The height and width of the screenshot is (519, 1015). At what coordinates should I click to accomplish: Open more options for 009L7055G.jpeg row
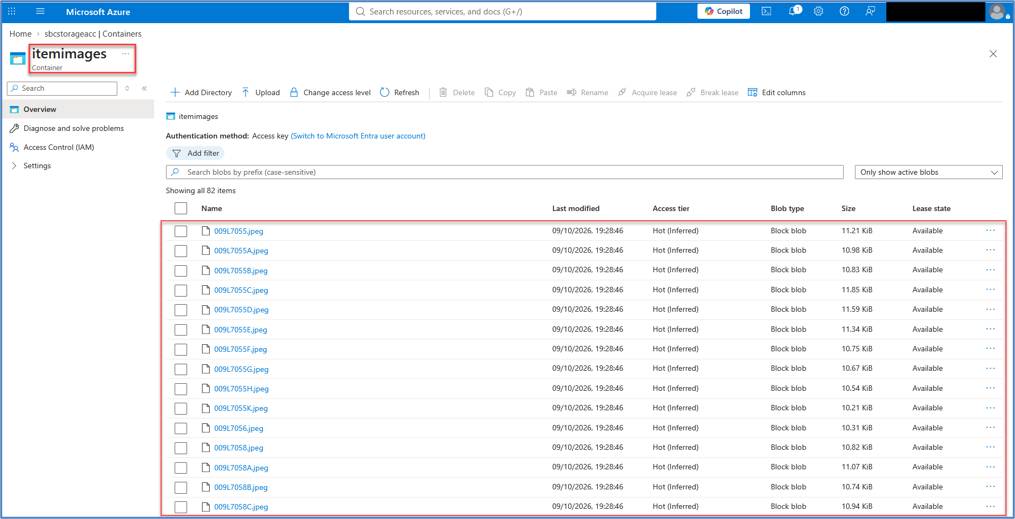click(990, 368)
